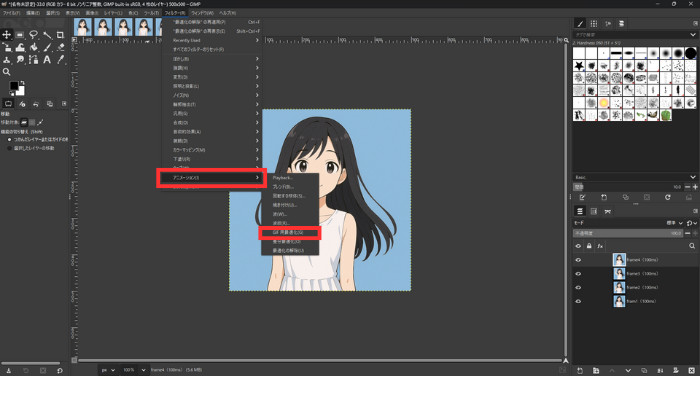
Task: Set move target to layer
Action: click(24, 122)
